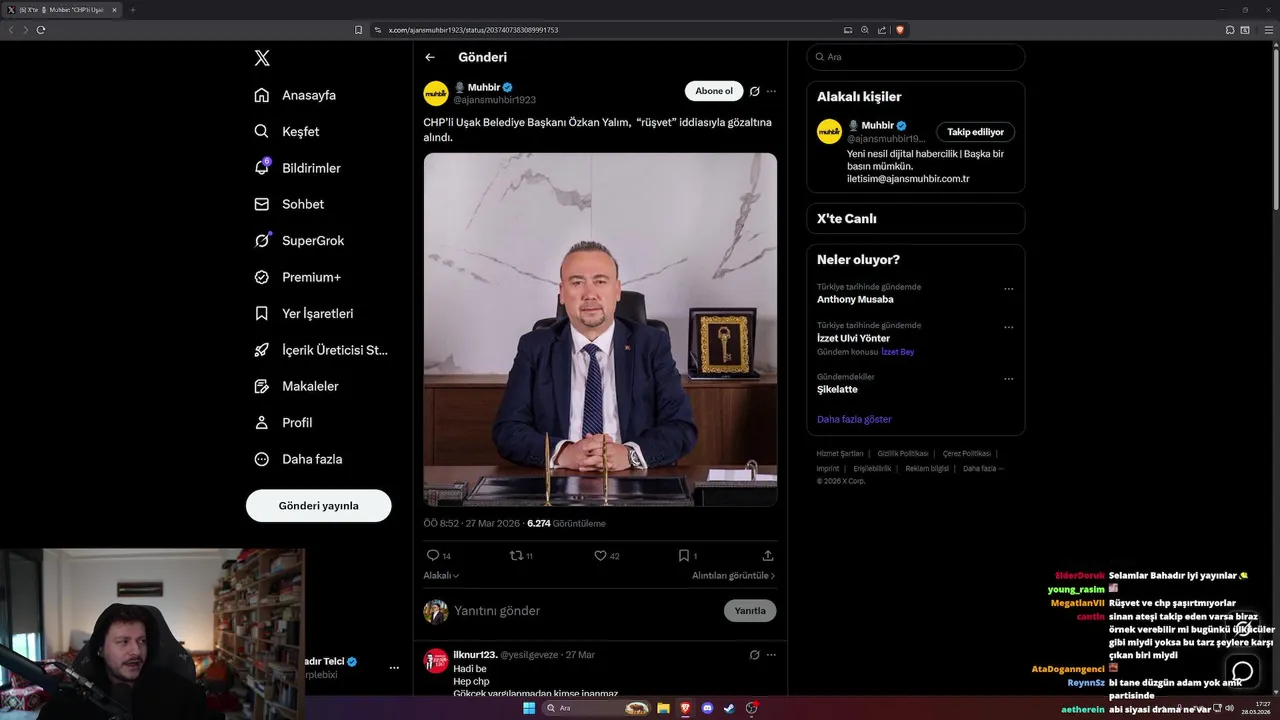This screenshot has height=720, width=1280.
Task: Bookmark the post with the bookmark icon
Action: point(684,555)
